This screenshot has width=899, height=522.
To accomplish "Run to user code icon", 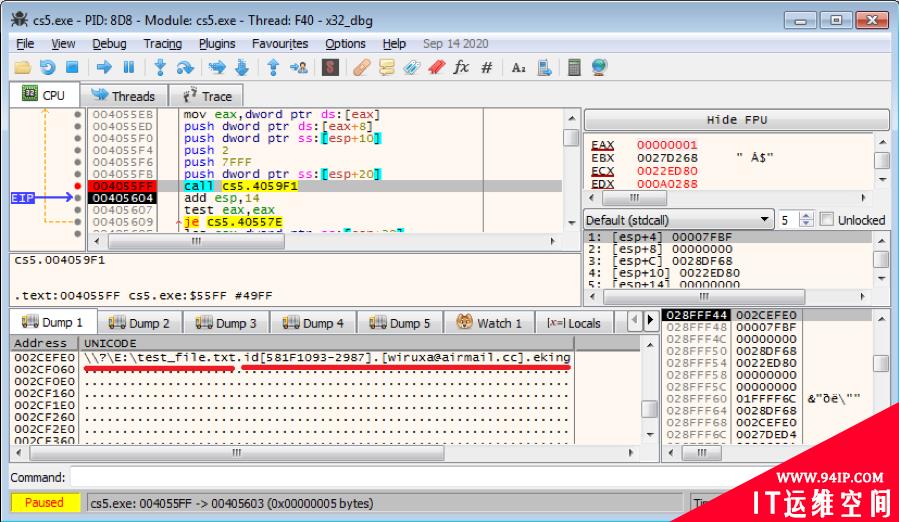I will (299, 68).
